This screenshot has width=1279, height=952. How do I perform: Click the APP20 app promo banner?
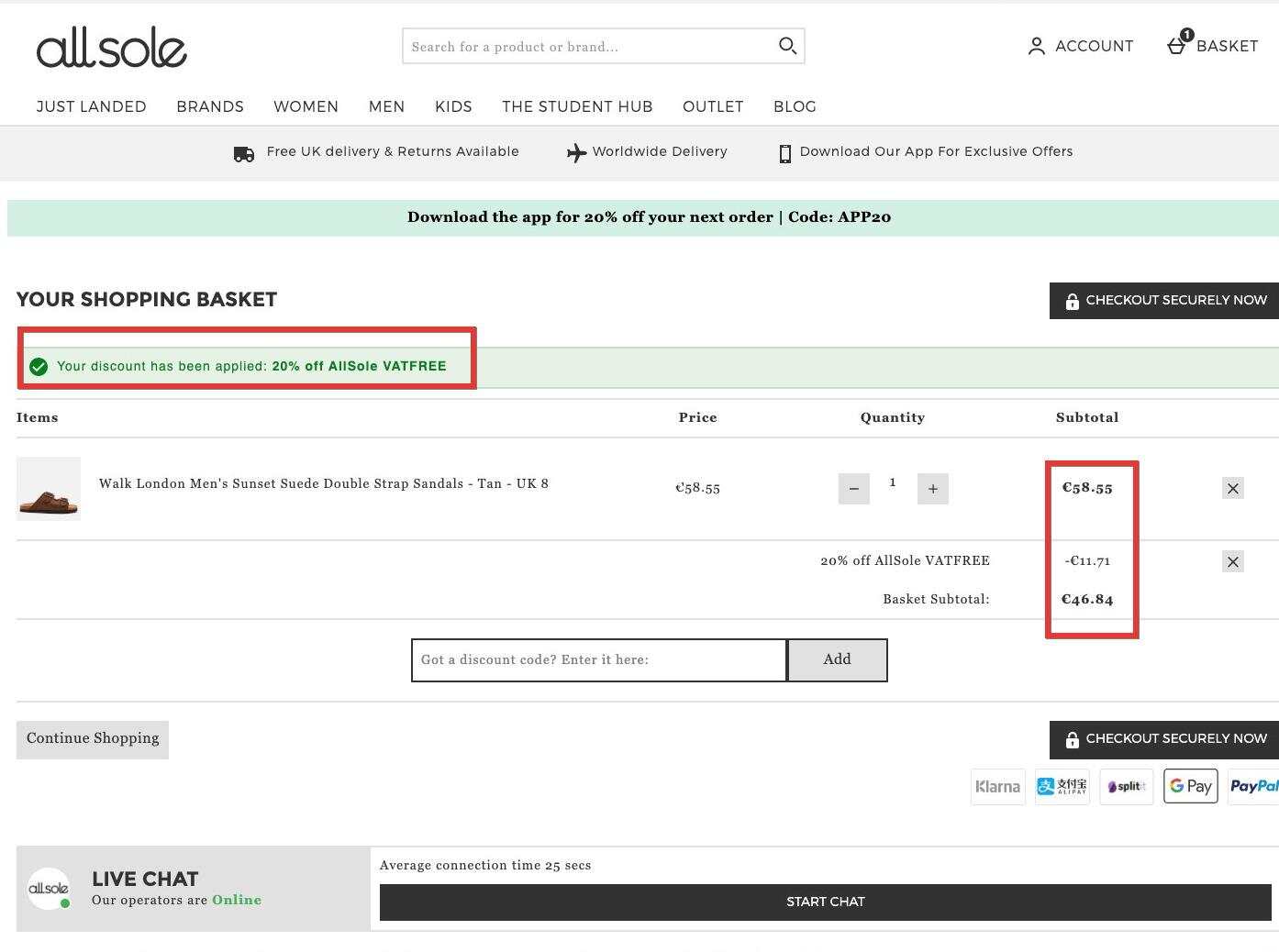[643, 217]
